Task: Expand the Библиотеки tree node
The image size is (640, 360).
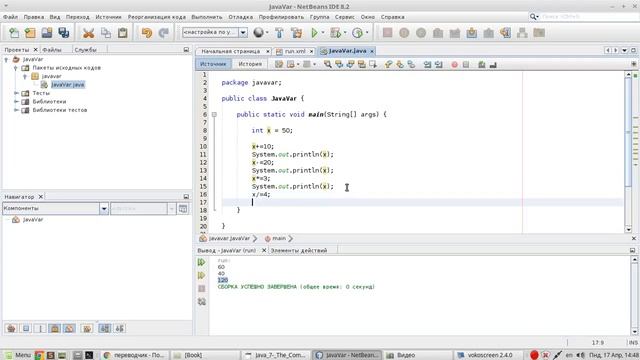Action: tap(16, 102)
